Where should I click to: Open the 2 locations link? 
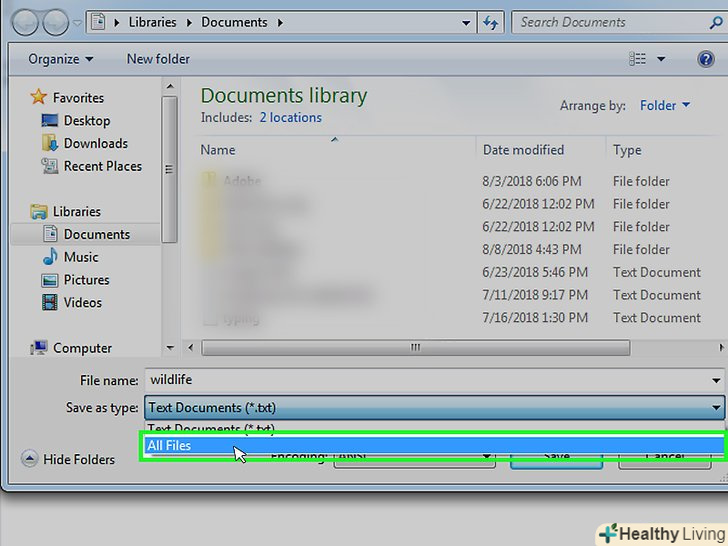(x=291, y=118)
